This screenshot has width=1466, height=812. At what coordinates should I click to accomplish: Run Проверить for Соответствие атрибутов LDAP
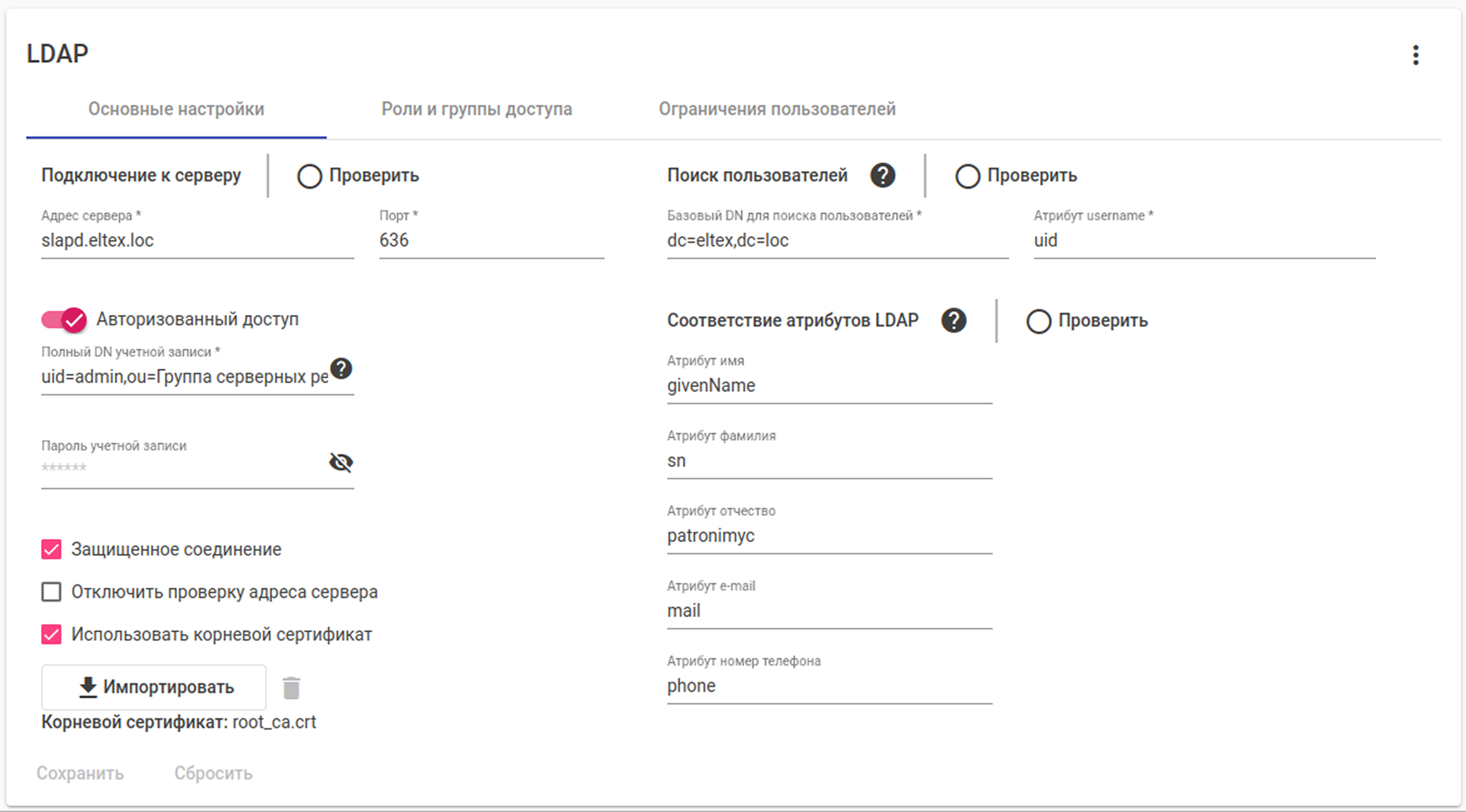tap(1087, 321)
